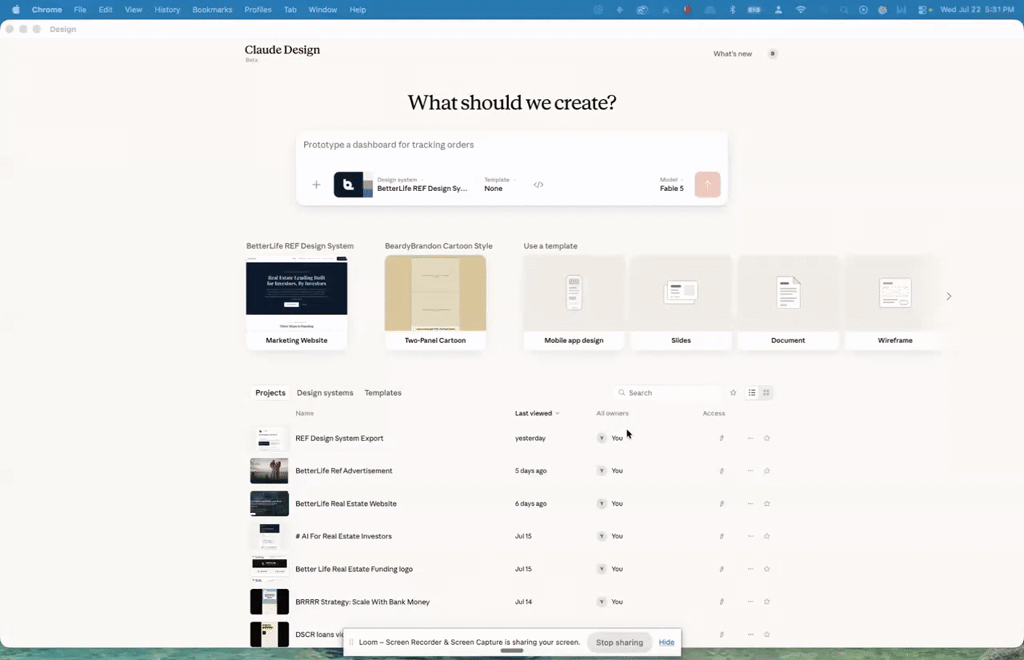Open the Profiles menu
The height and width of the screenshot is (660, 1024).
tap(258, 10)
